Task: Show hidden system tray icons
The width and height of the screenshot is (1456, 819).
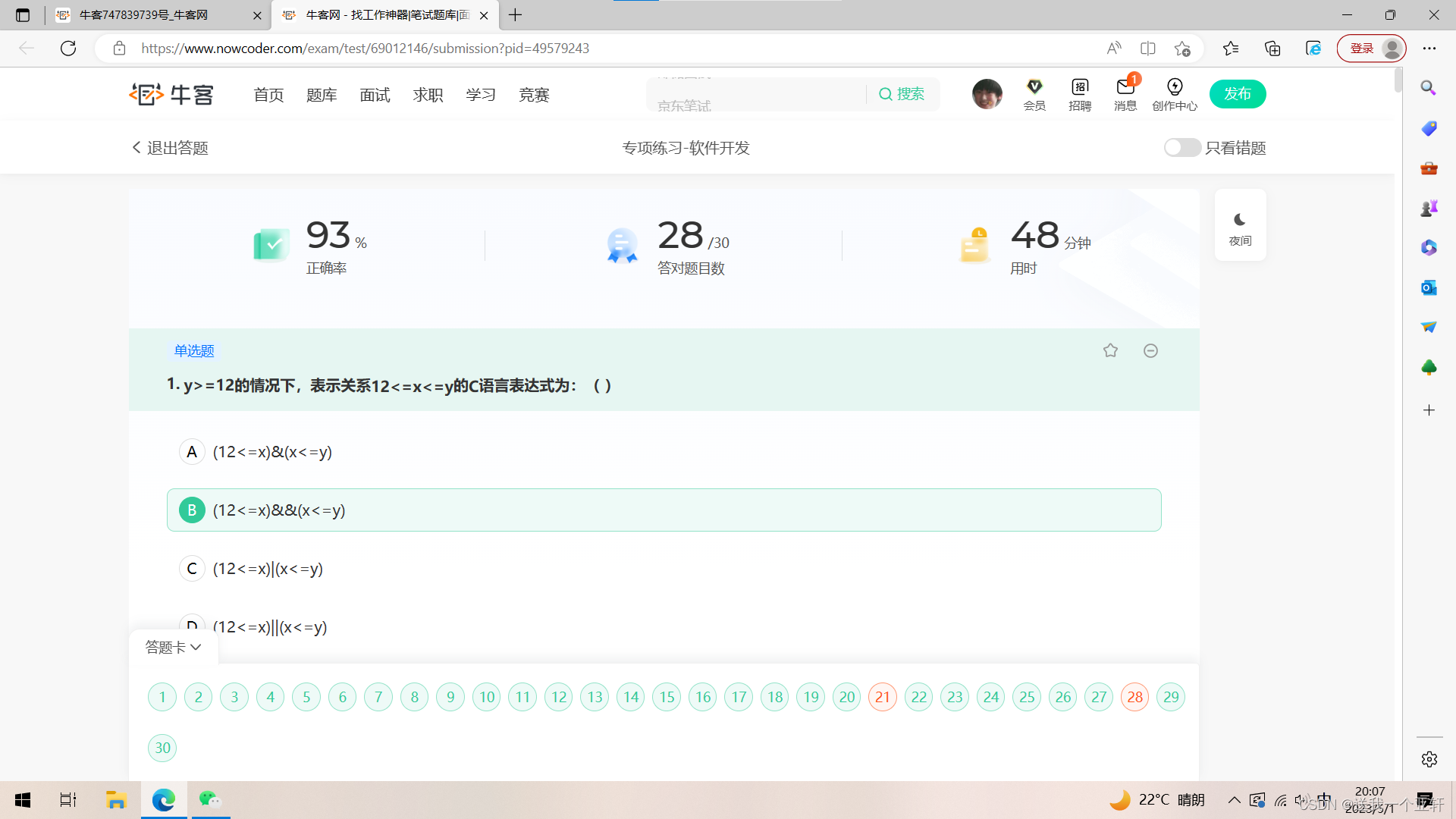Action: click(1234, 800)
